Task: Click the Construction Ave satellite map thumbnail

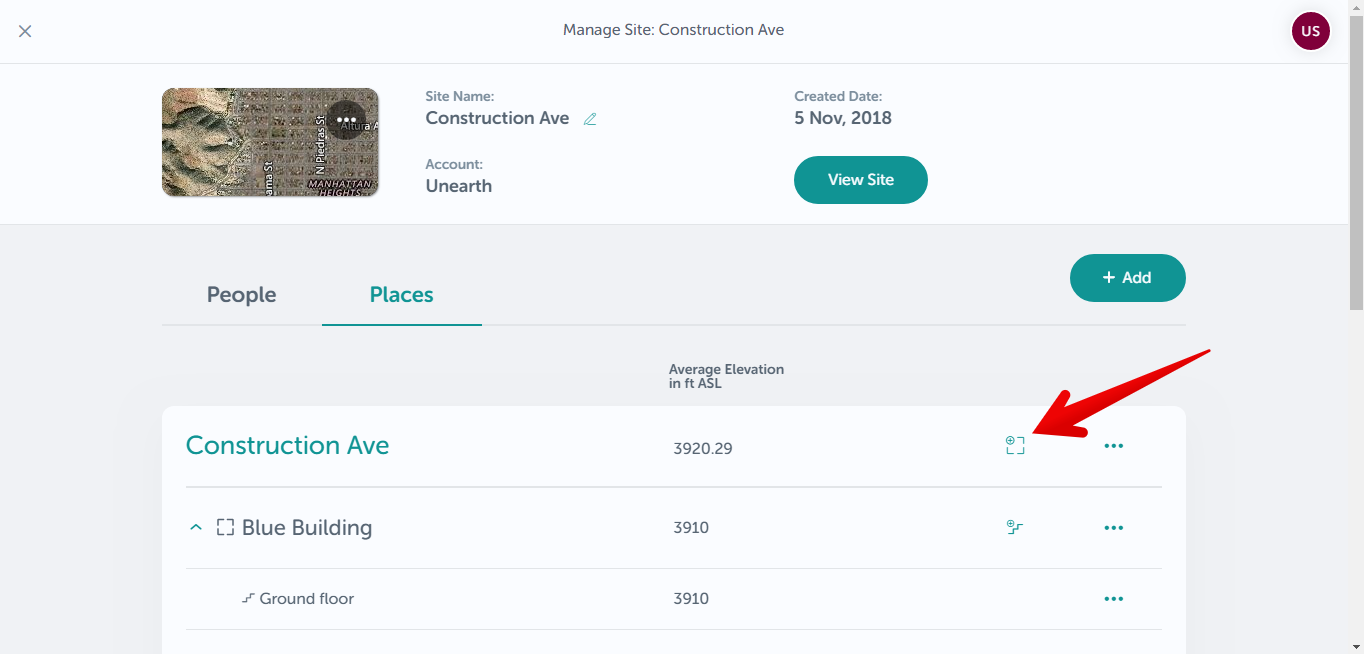Action: tap(270, 142)
